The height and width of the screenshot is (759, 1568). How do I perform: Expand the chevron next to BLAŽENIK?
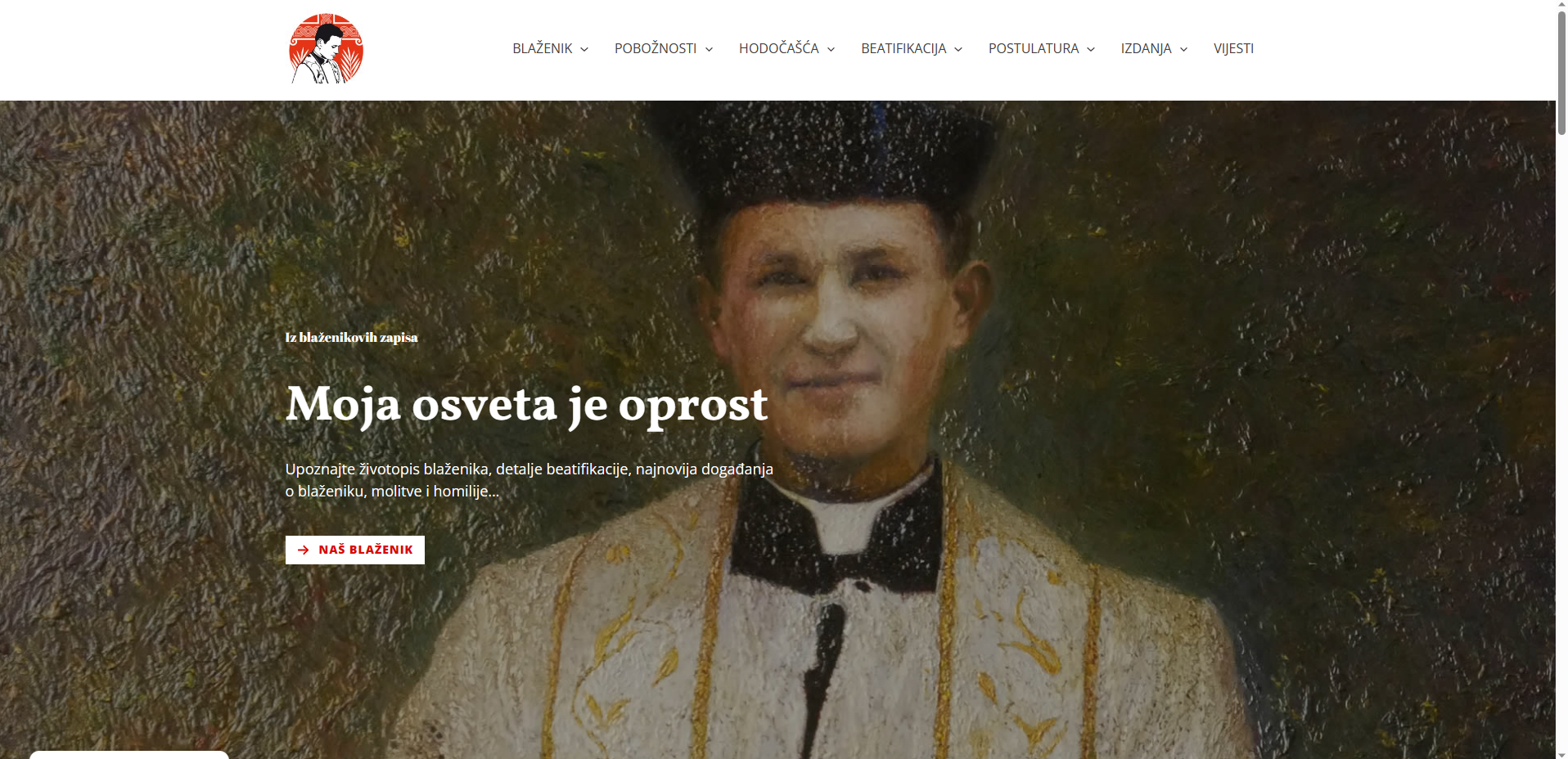coord(584,50)
